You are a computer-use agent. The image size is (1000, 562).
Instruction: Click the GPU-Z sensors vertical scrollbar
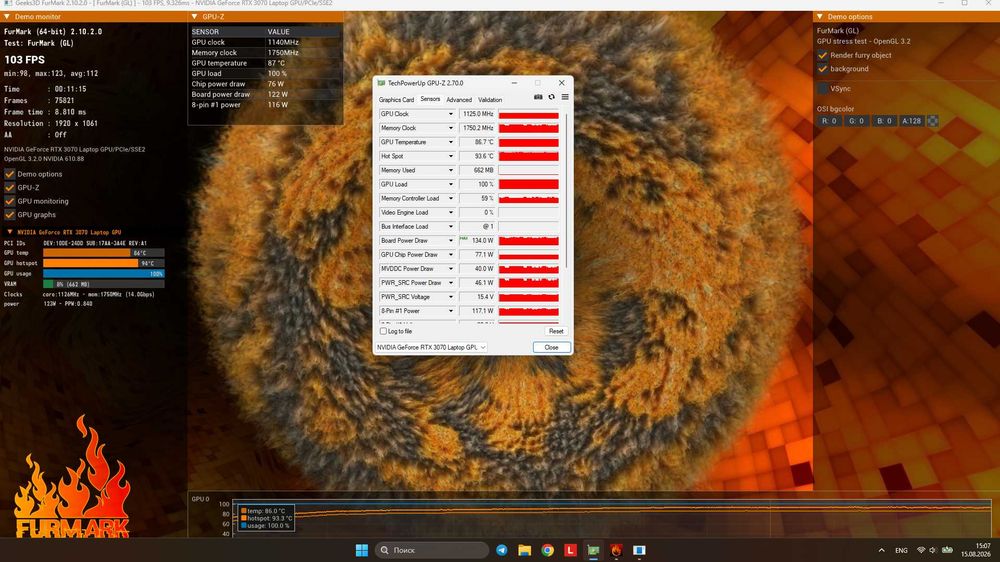566,191
